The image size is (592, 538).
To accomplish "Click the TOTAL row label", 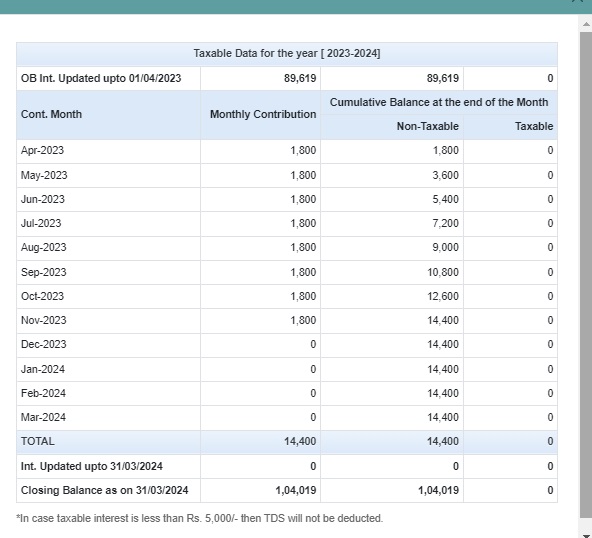I will 38,441.
